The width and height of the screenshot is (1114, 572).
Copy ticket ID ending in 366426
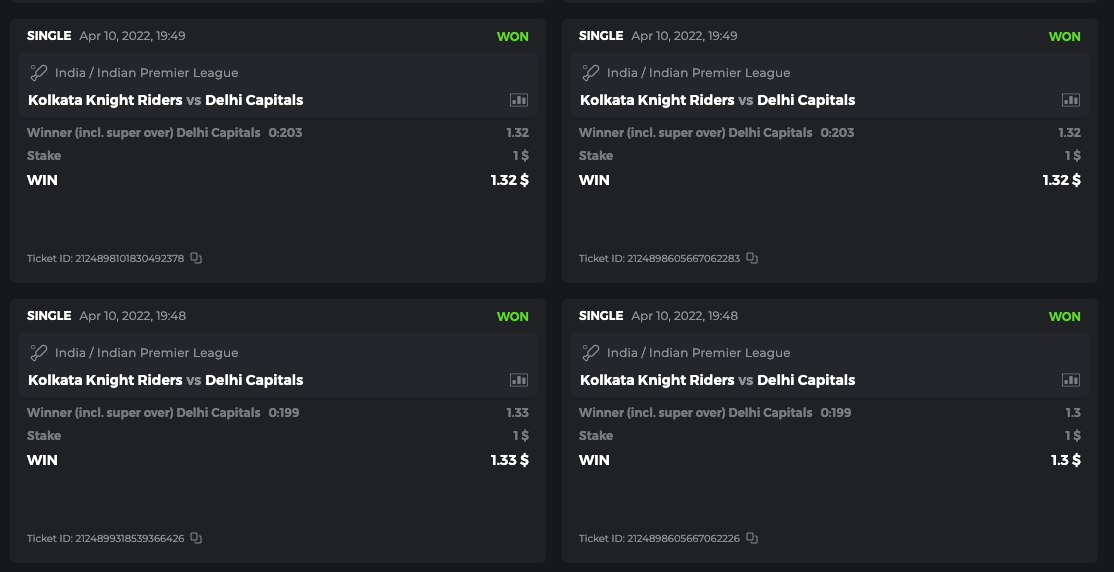click(196, 538)
